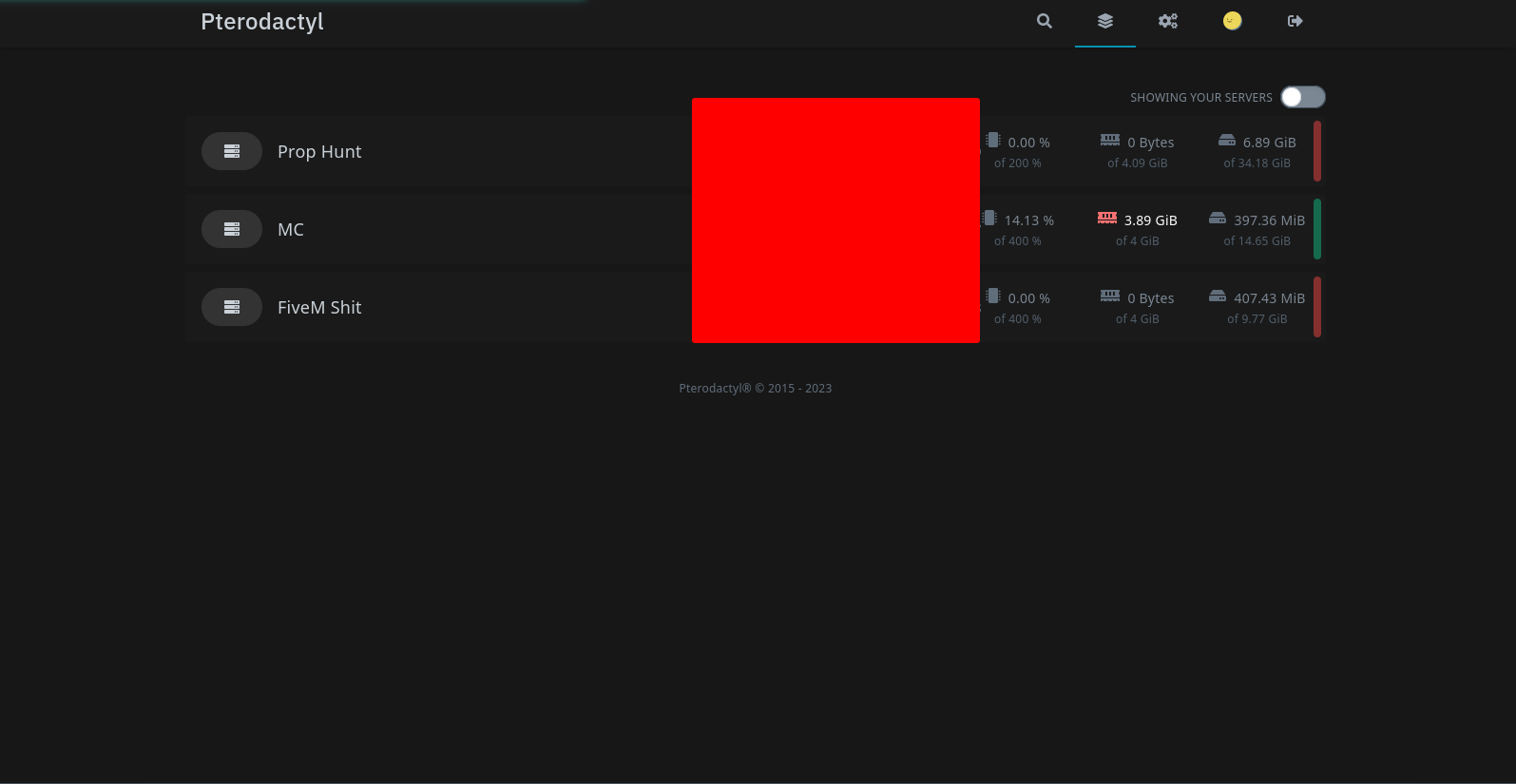Click the red FiveM Shit status bar
1516x784 pixels.
(1317, 307)
